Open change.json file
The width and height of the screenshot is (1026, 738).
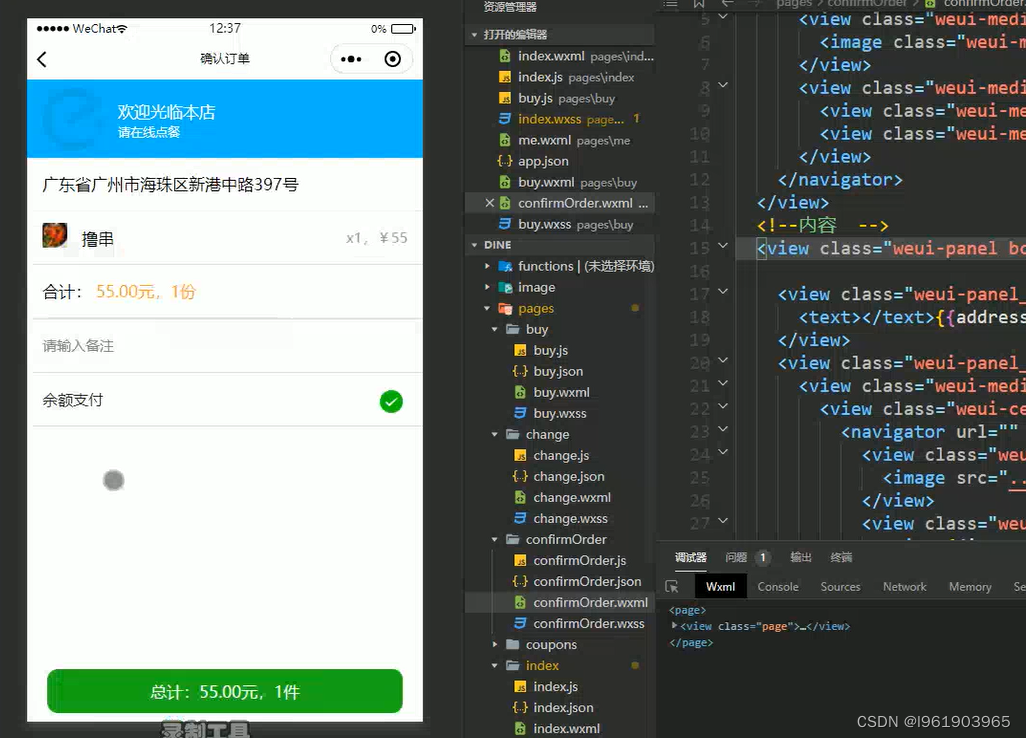(559, 476)
